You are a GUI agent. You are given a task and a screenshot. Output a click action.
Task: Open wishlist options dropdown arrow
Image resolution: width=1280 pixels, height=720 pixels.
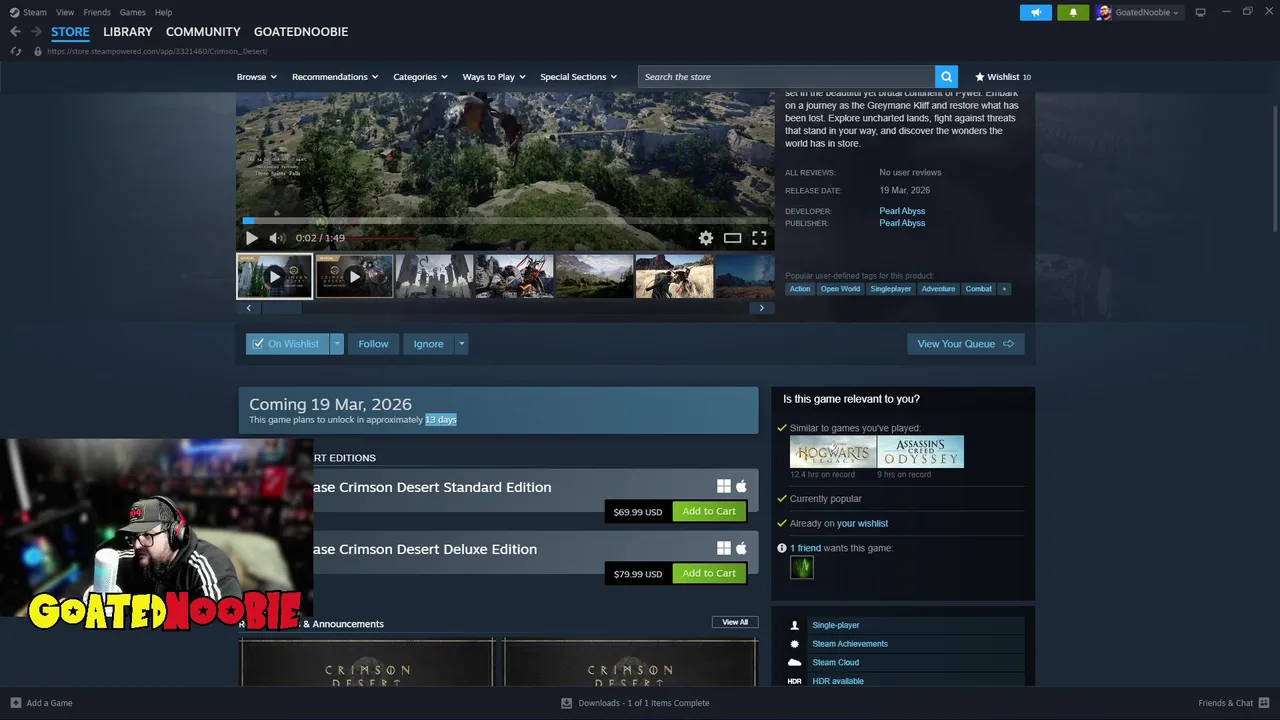click(337, 344)
